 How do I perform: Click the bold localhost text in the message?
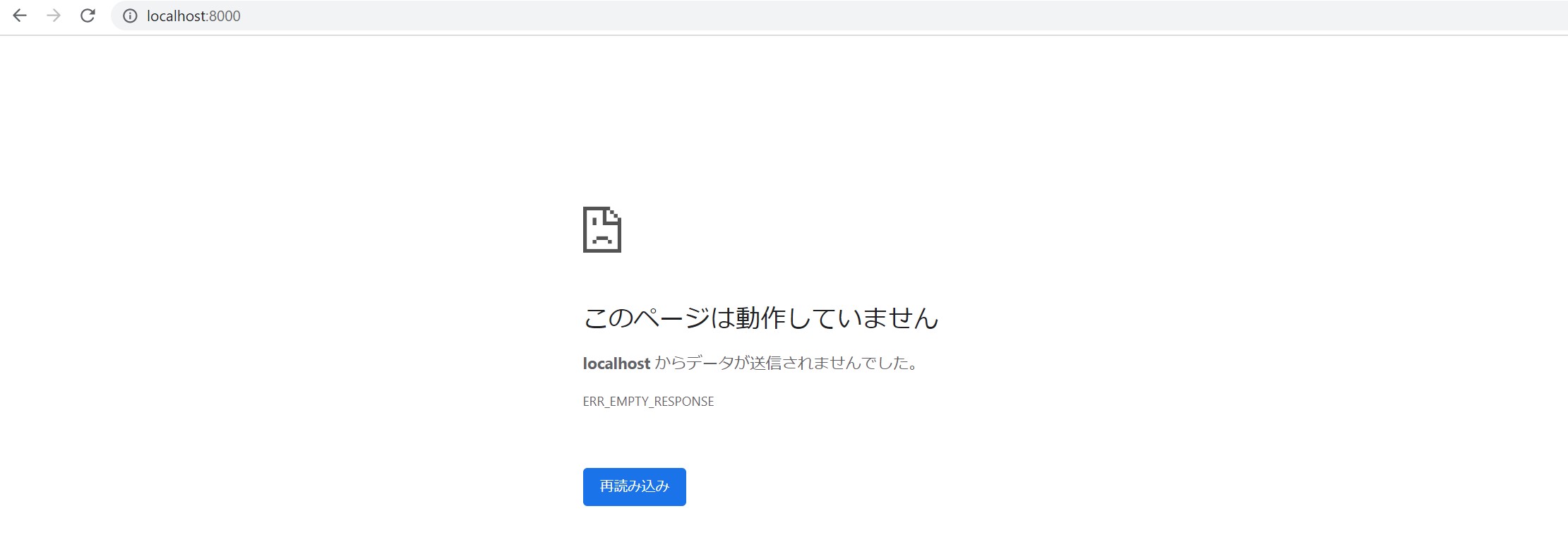tap(616, 363)
